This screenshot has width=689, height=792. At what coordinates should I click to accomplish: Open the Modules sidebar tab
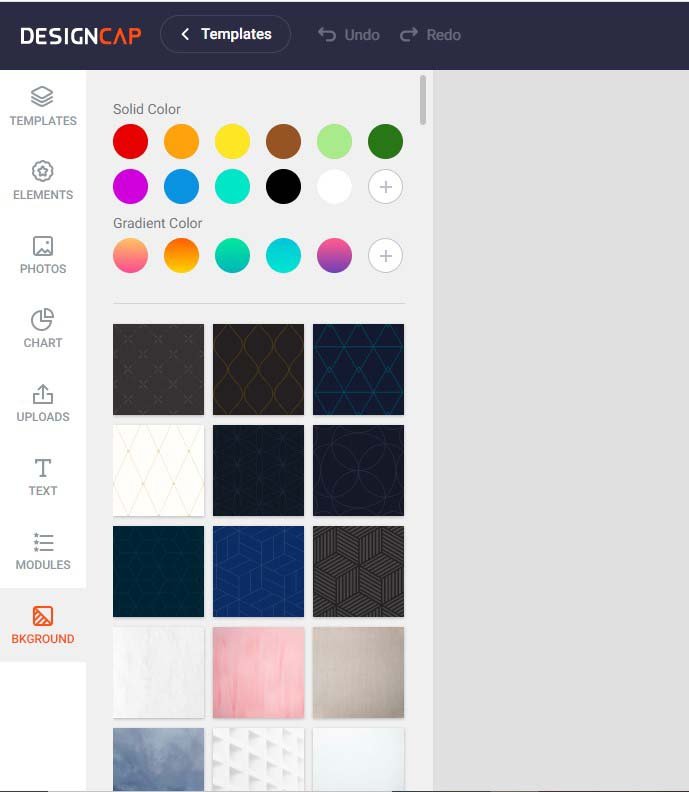[x=43, y=551]
